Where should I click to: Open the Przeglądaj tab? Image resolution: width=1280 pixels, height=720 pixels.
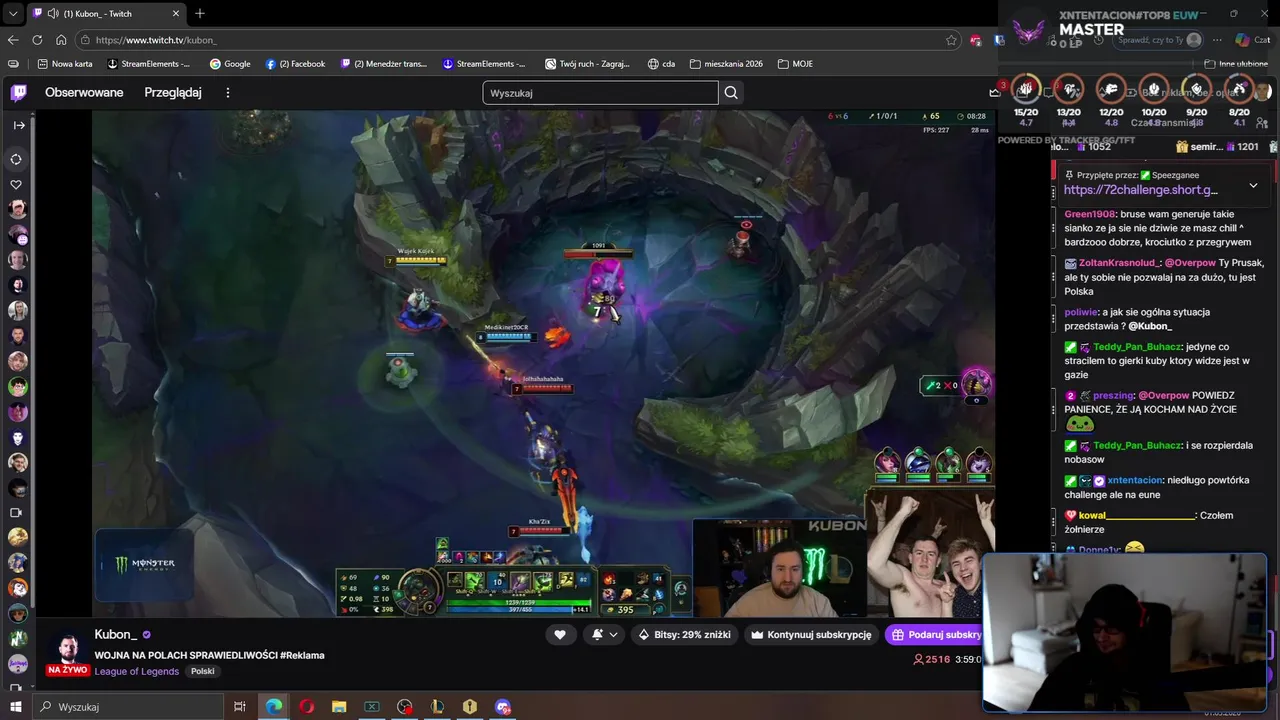pos(173,93)
